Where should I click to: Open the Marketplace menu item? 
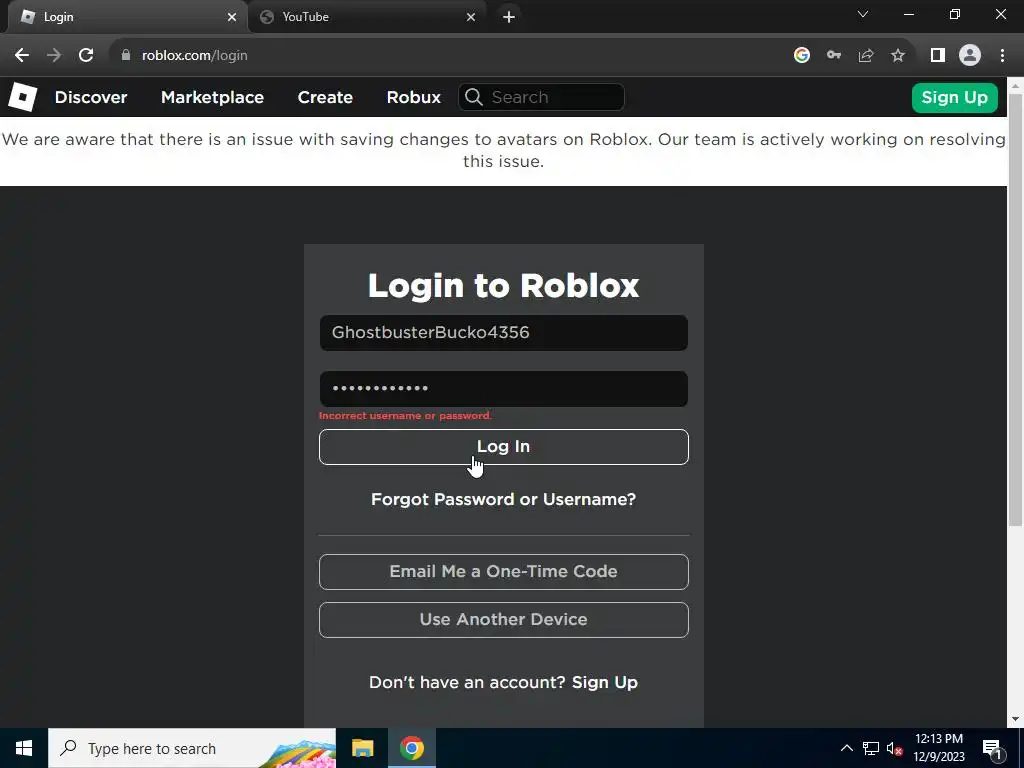[212, 97]
